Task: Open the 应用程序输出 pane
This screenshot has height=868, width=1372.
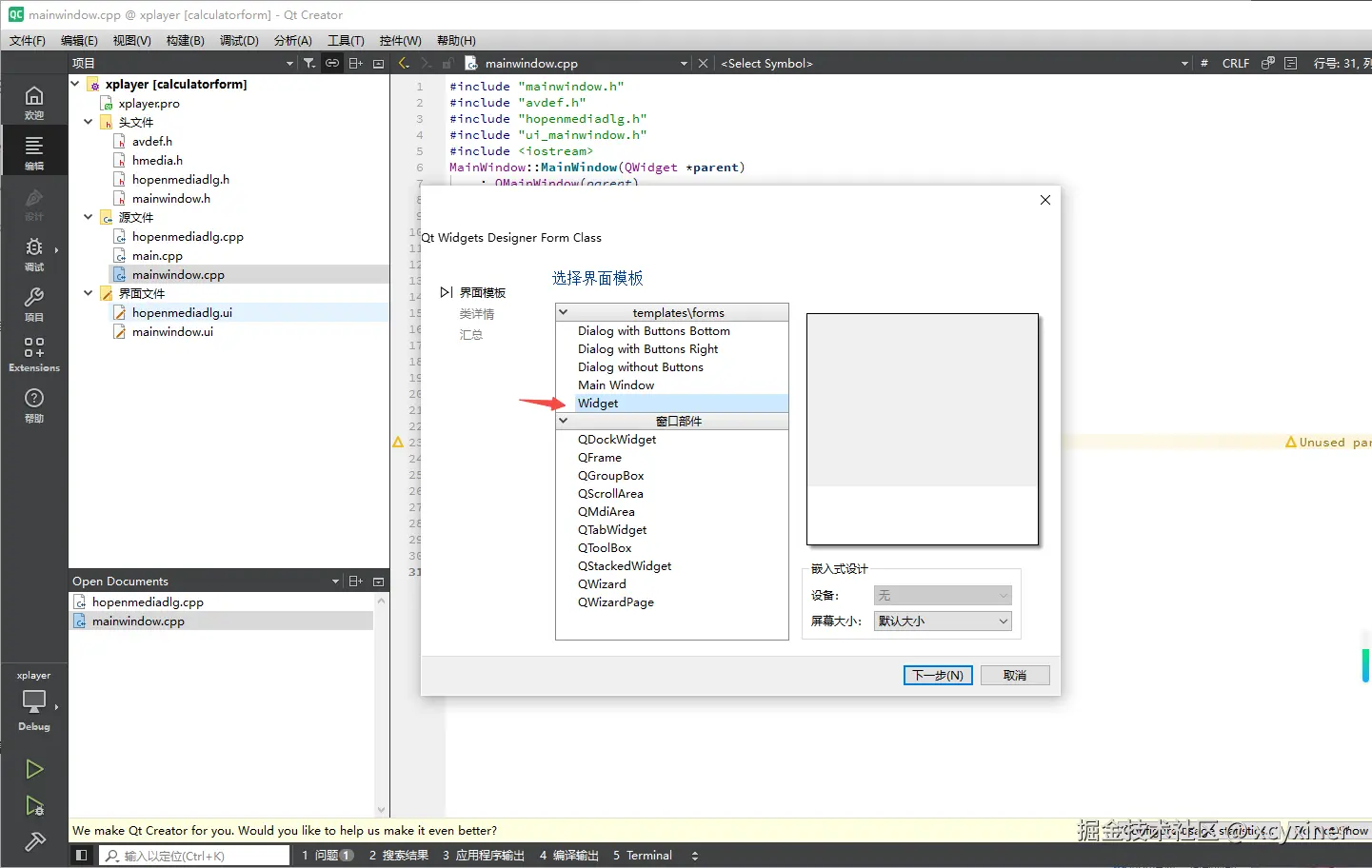Action: coord(484,856)
